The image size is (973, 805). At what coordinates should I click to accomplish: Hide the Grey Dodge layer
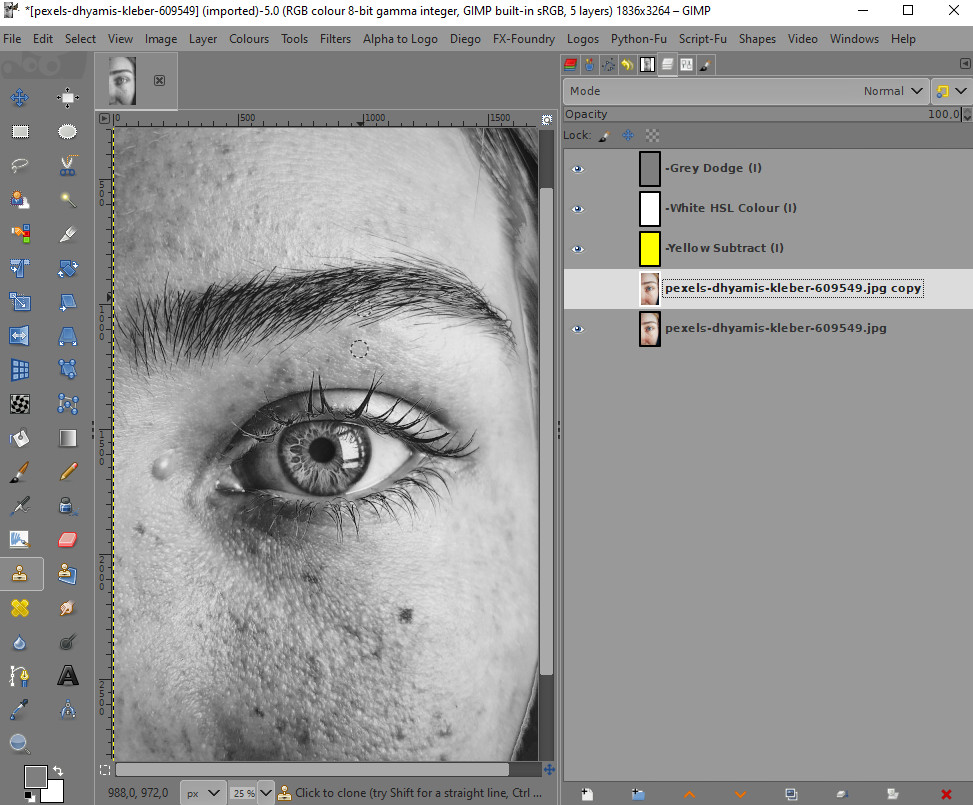[x=577, y=169]
